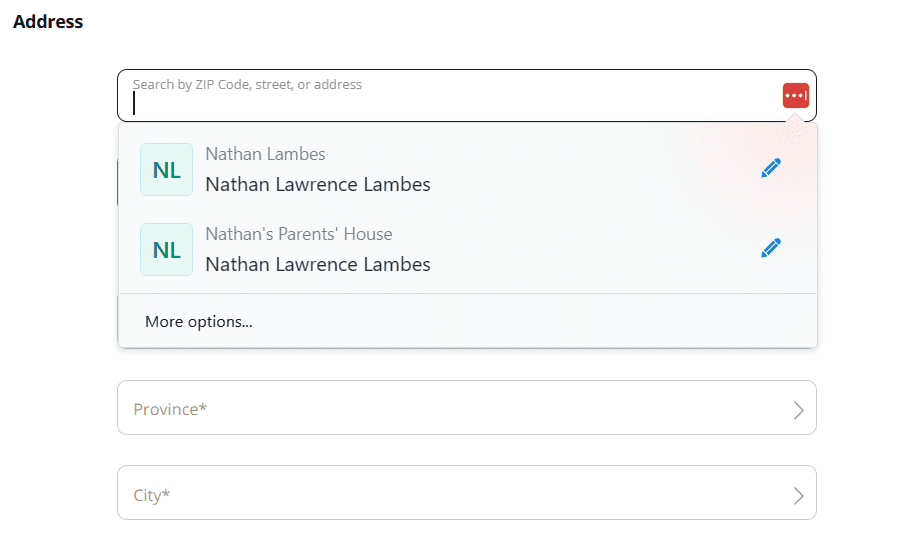
Task: Click 'Nathan Lawrence Lambes' under Nathan's Parents' House
Action: 318,264
